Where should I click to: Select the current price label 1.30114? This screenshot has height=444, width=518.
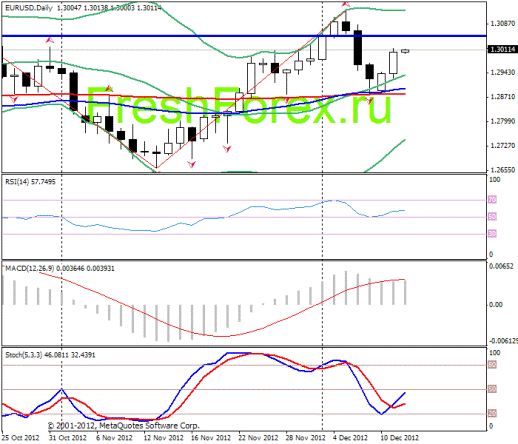[503, 49]
